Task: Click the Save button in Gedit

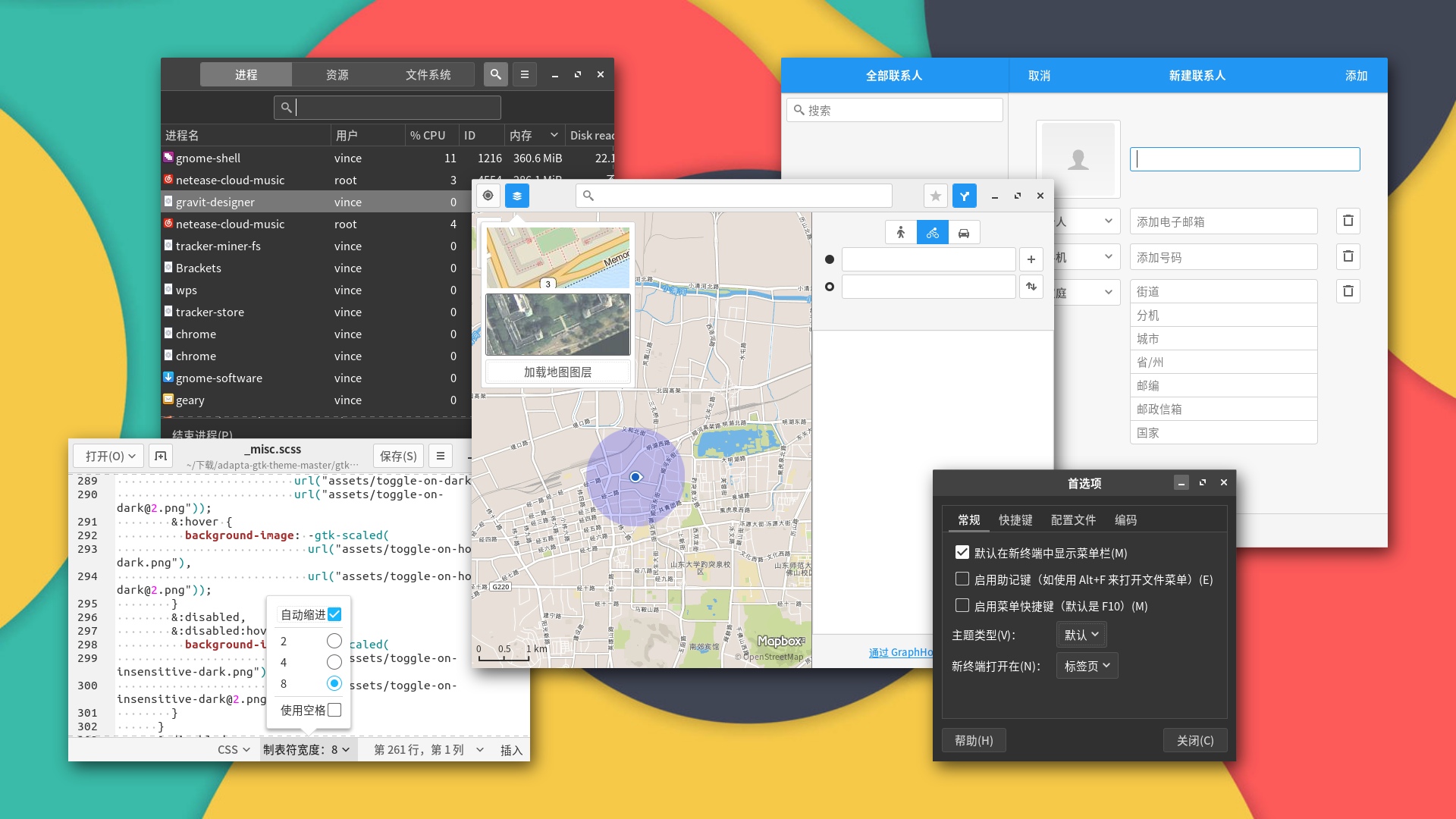Action: point(398,456)
